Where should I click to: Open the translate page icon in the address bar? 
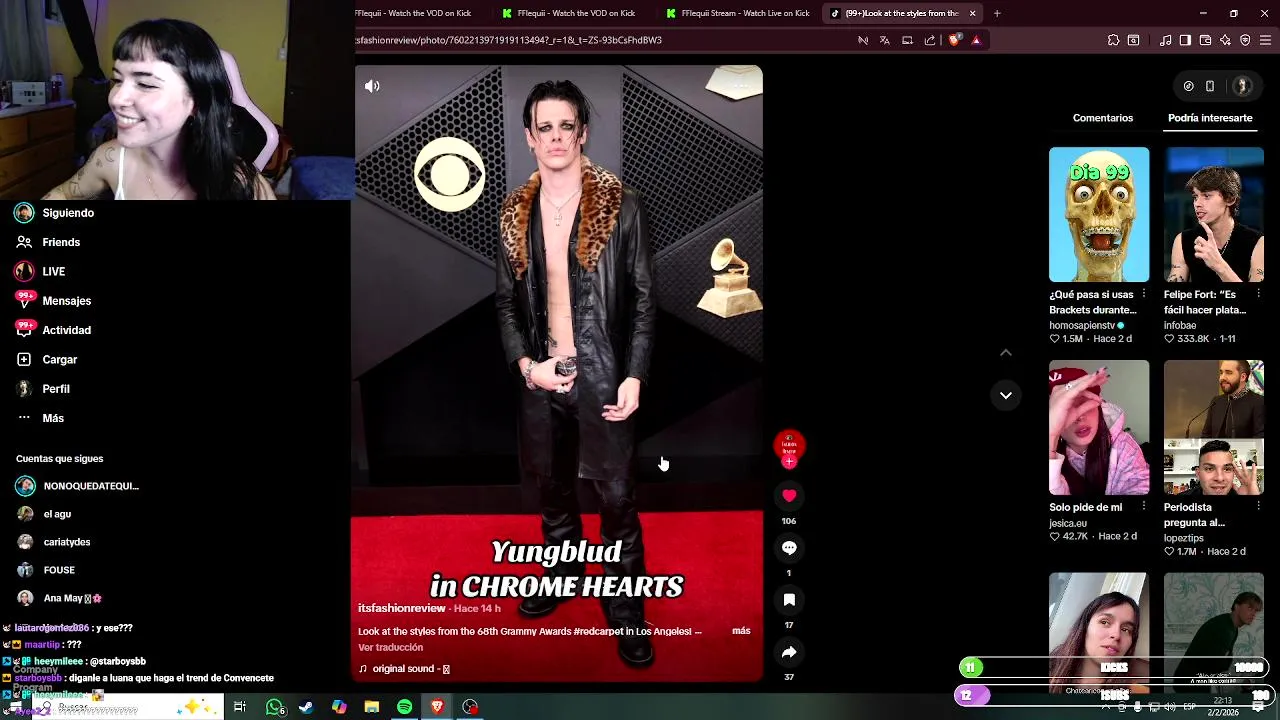pos(885,40)
